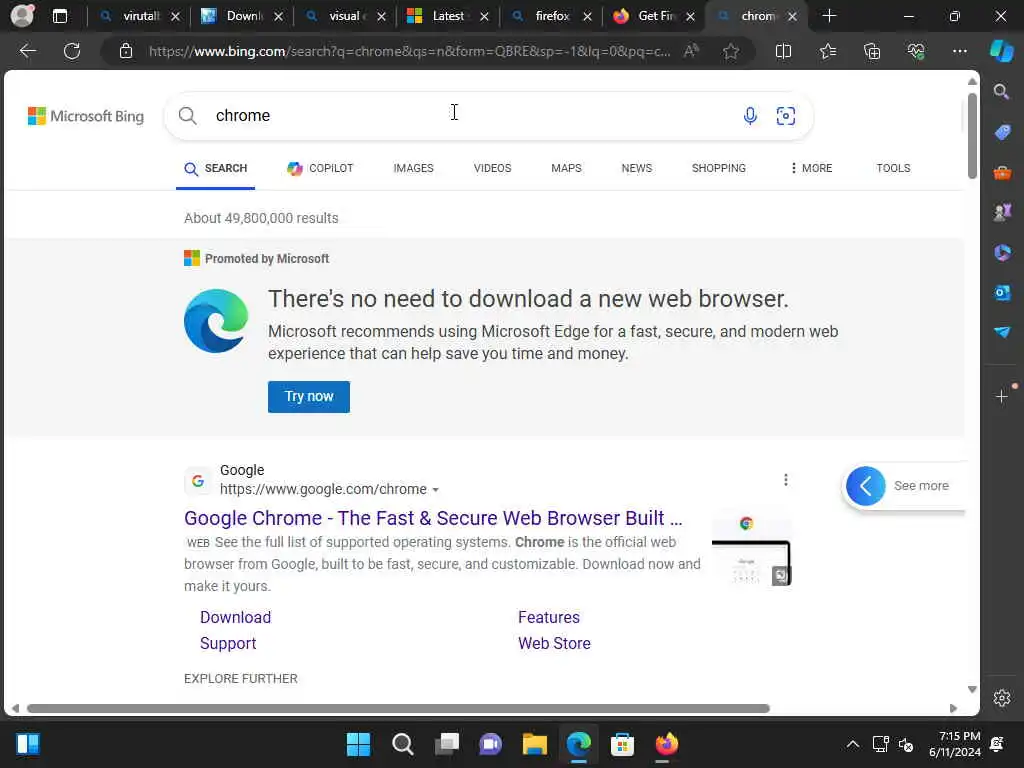This screenshot has height=768, width=1024.
Task: Click the horizontal scrollbar thumb
Action: click(x=398, y=709)
